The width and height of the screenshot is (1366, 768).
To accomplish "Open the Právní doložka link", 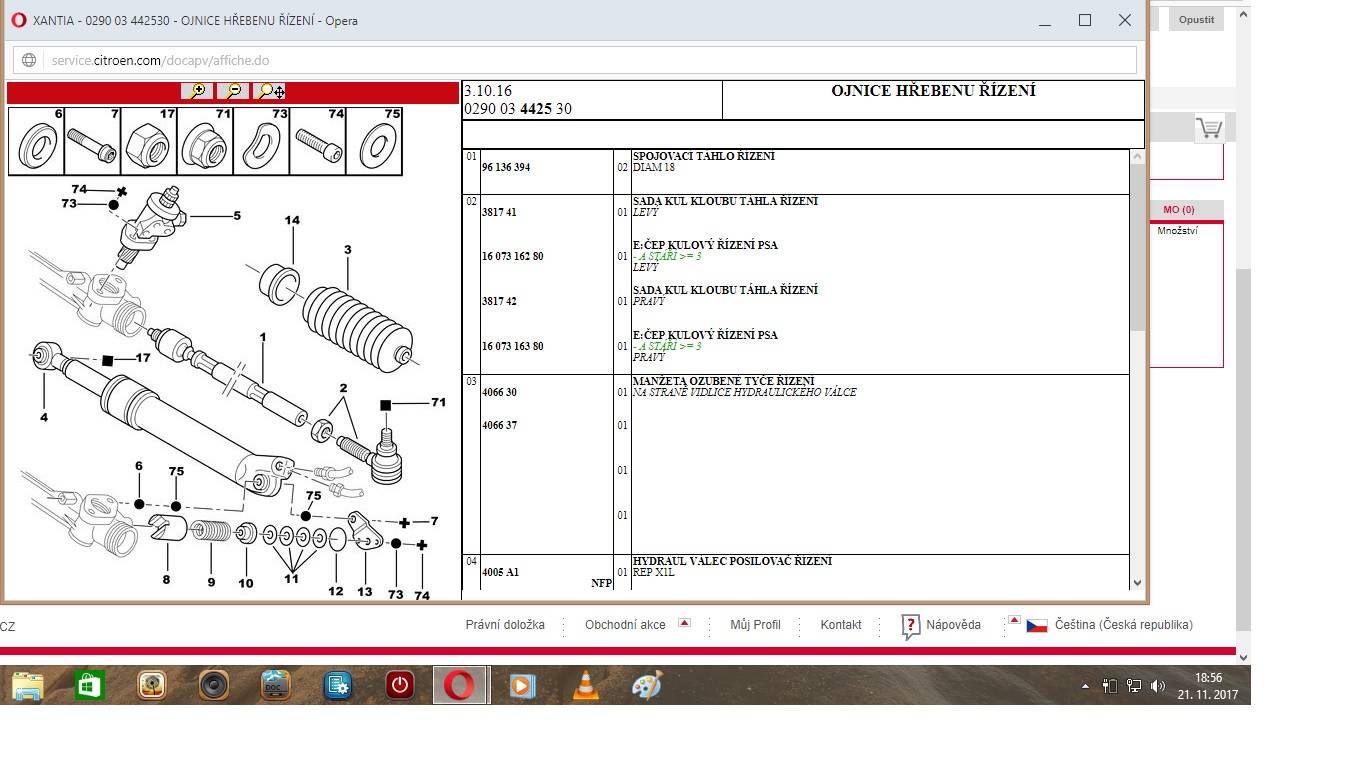I will 505,624.
